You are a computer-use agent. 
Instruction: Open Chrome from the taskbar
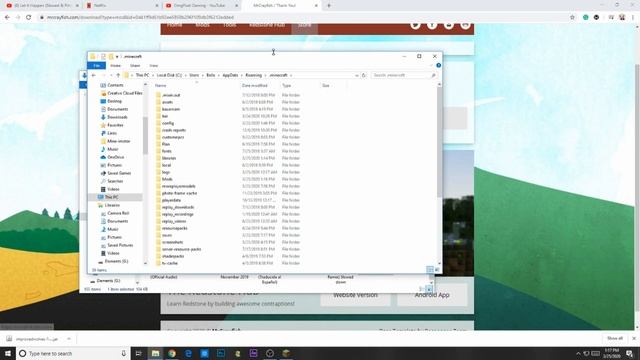(x=172, y=353)
